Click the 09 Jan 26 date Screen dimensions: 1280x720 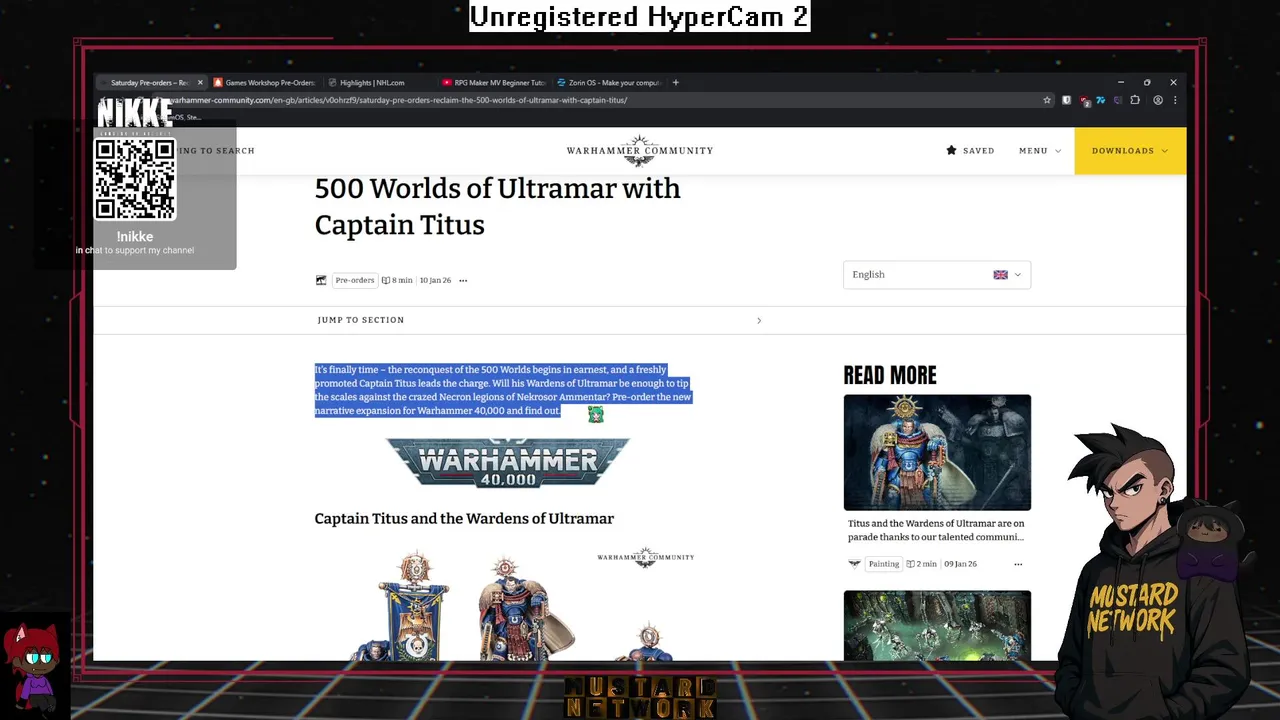[x=959, y=564]
